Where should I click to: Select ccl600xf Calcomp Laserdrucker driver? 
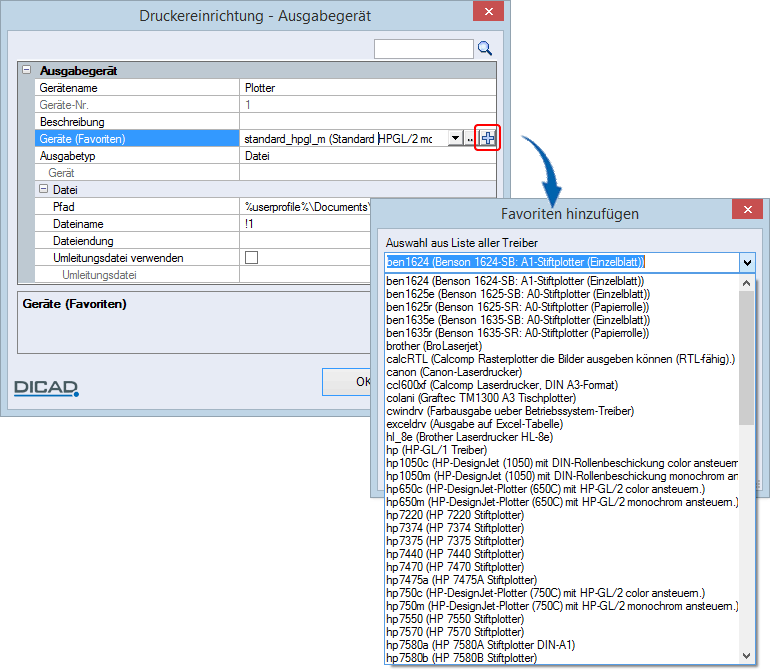562,385
